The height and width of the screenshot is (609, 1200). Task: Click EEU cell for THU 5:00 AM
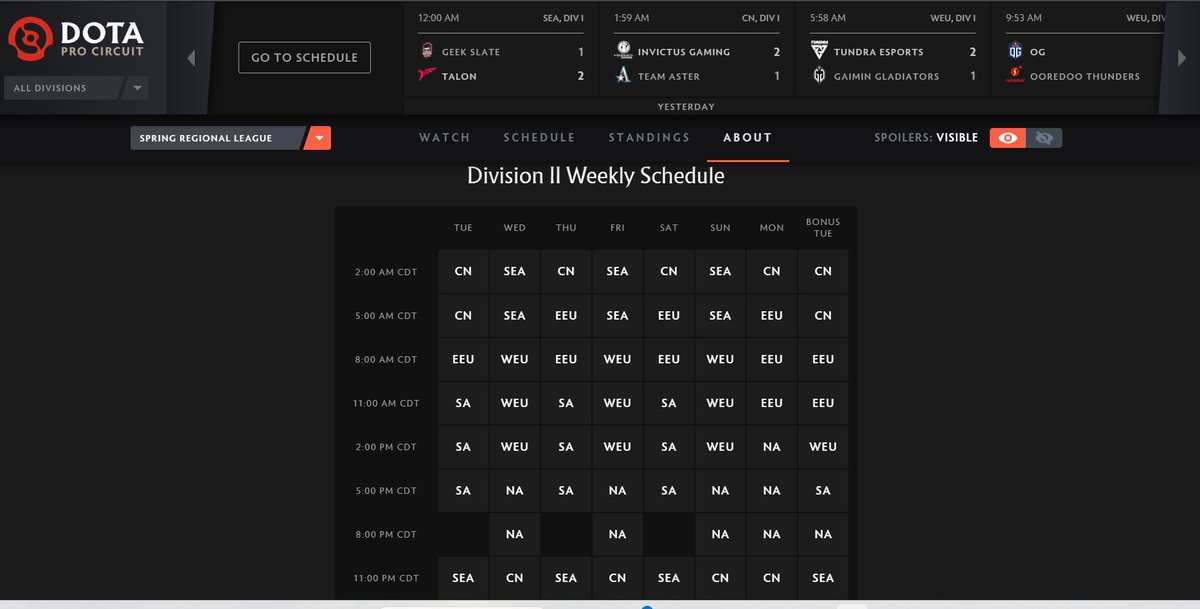pos(566,315)
